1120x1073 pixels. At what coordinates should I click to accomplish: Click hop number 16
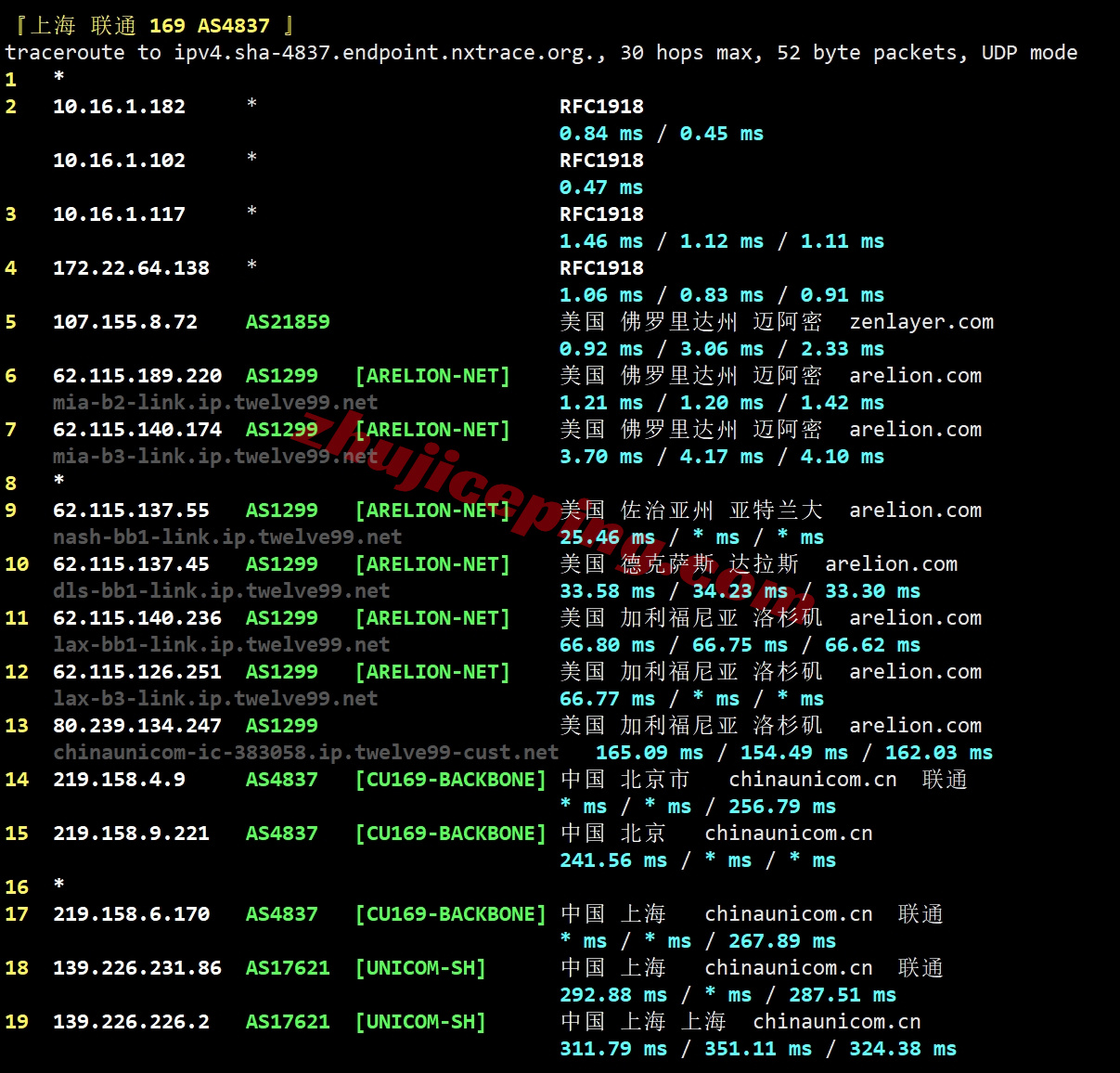click(17, 887)
